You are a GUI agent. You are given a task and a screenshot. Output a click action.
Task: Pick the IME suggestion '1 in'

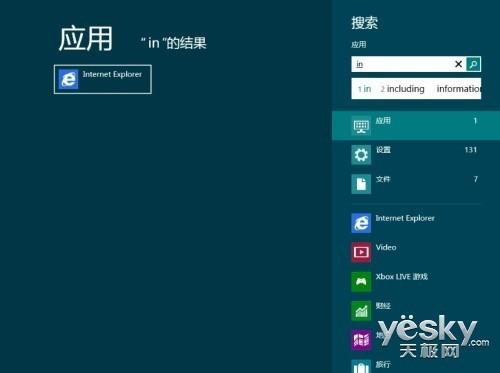click(364, 89)
